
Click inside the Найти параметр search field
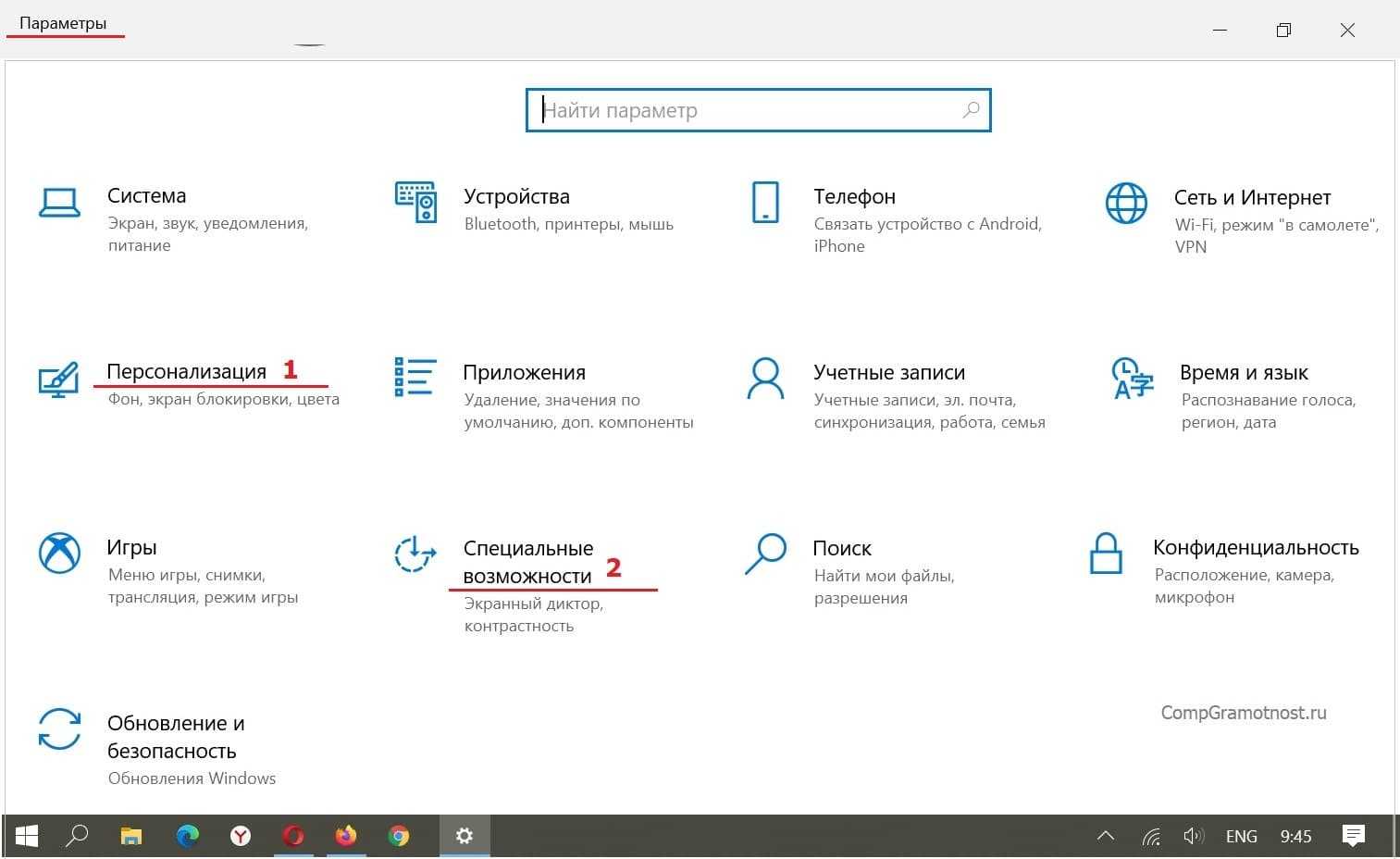click(x=750, y=110)
